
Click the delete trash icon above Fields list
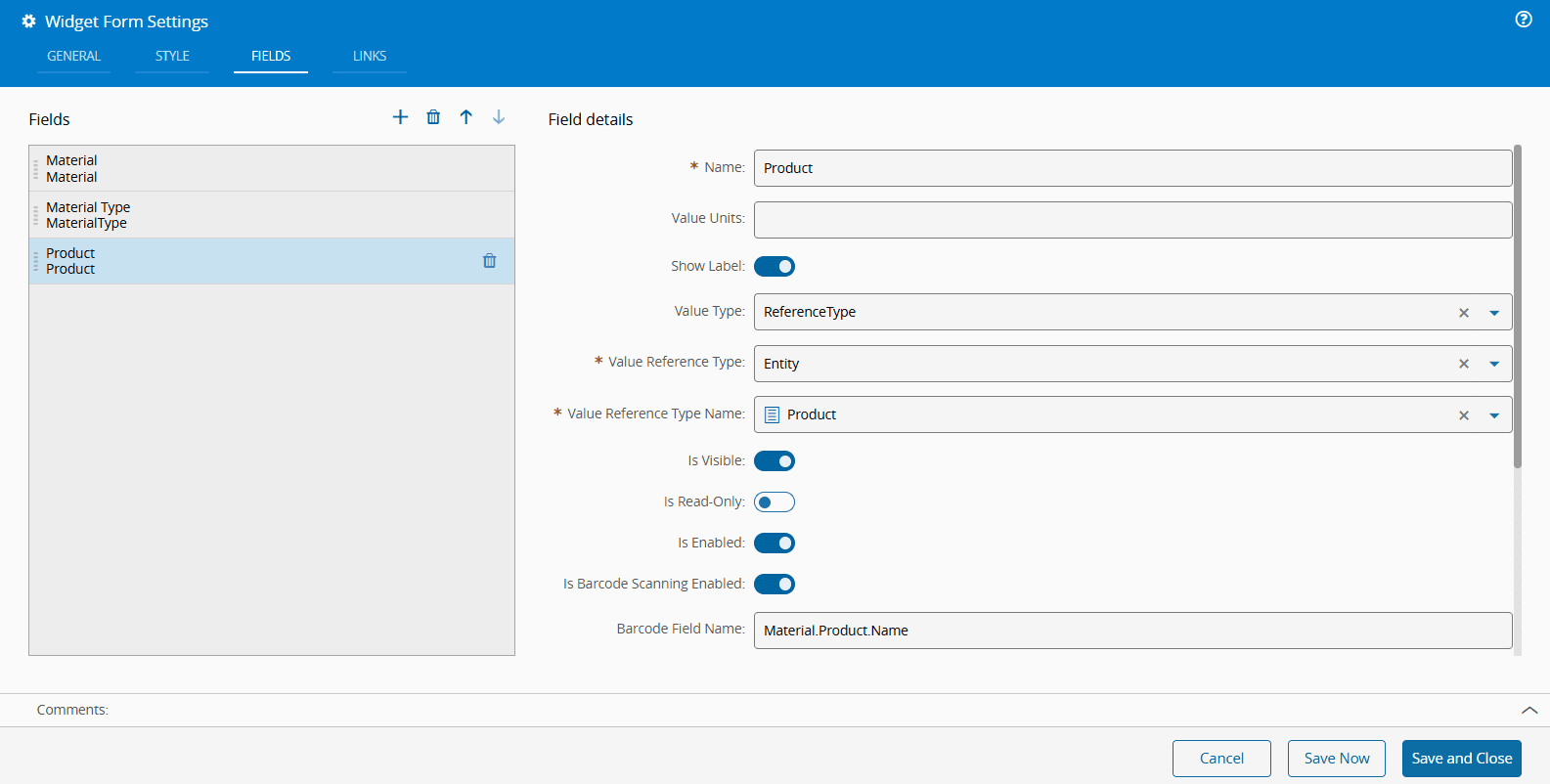(x=433, y=117)
